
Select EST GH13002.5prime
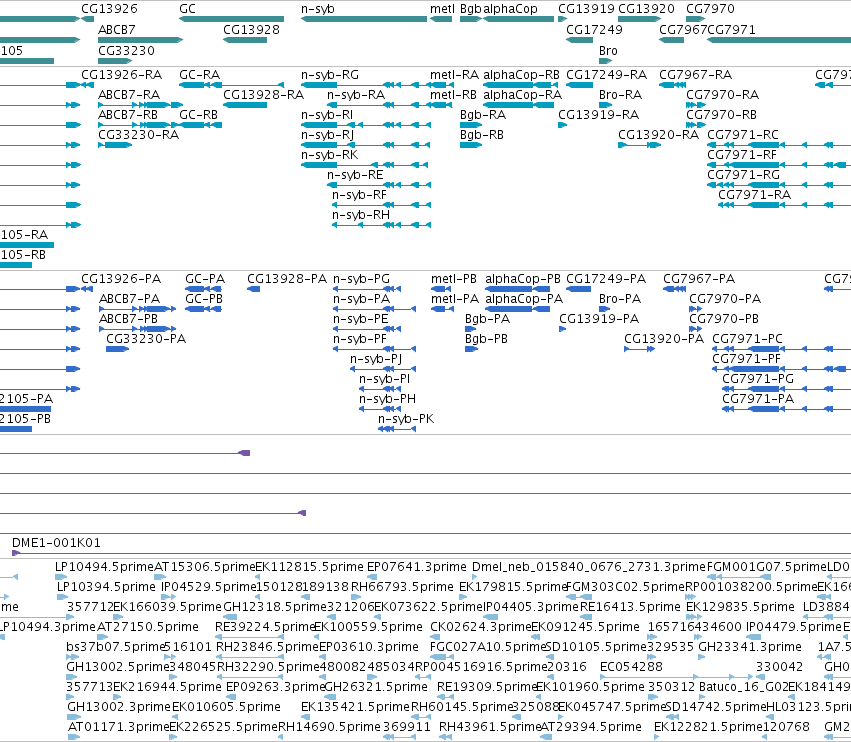[118, 667]
